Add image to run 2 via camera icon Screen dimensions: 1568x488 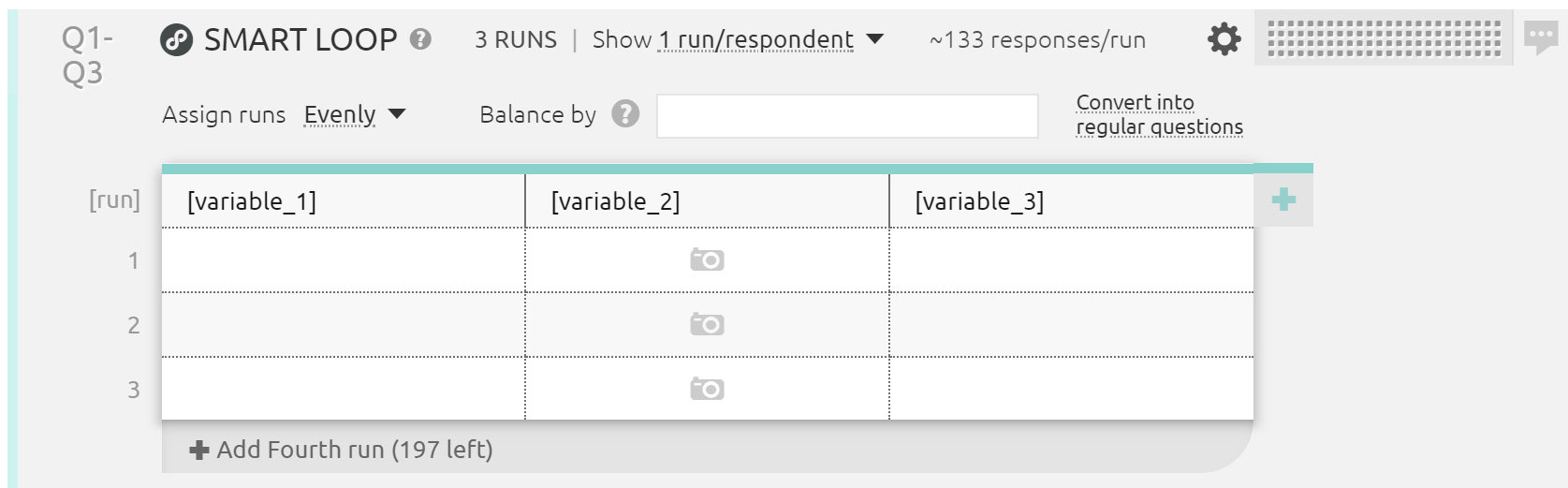pyautogui.click(x=707, y=324)
